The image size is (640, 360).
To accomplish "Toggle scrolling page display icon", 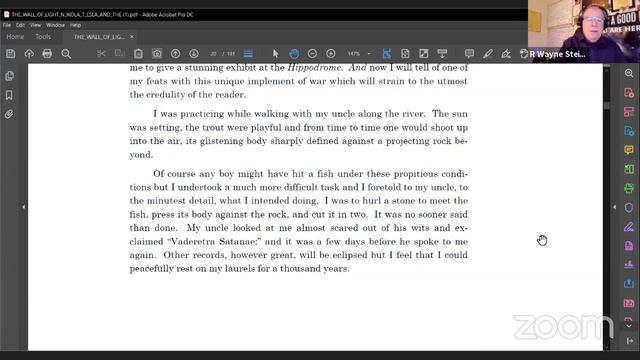I will [248, 53].
